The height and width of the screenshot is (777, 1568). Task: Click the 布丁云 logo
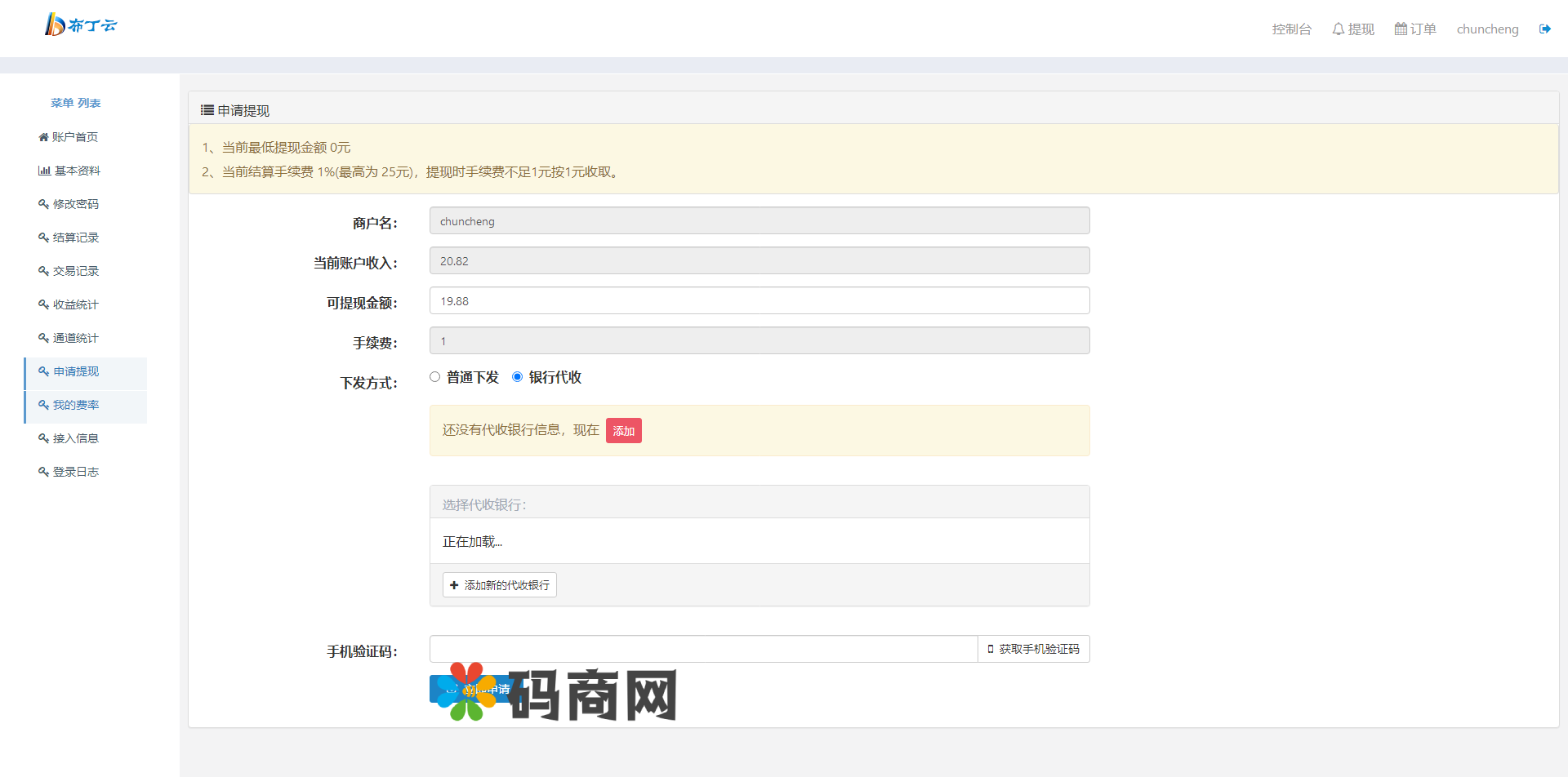click(x=80, y=25)
